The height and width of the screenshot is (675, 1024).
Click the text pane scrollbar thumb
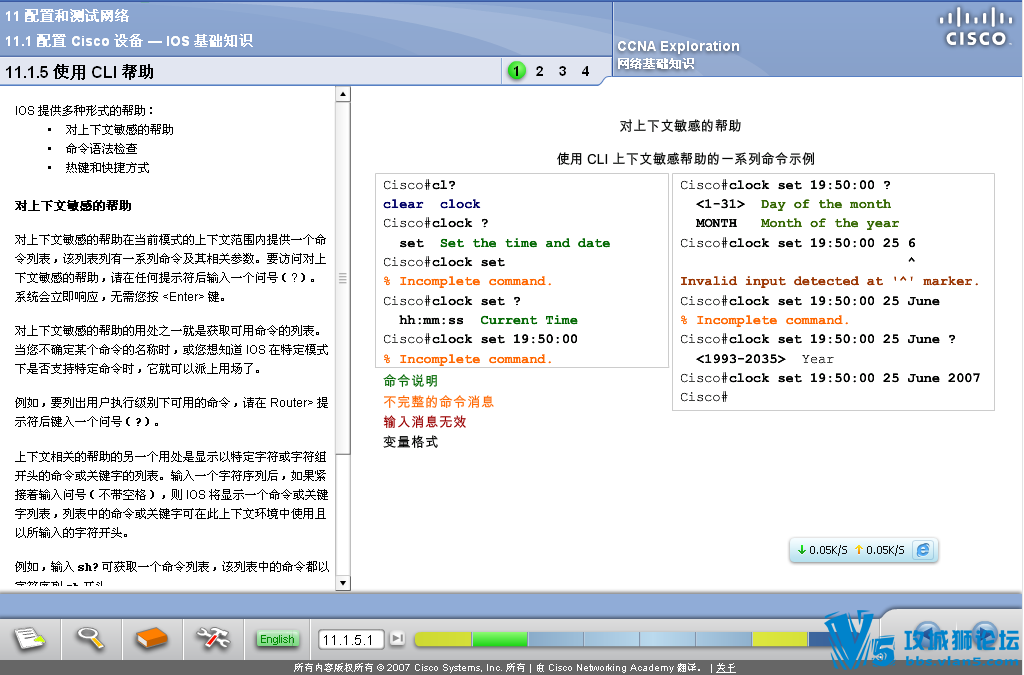click(343, 278)
